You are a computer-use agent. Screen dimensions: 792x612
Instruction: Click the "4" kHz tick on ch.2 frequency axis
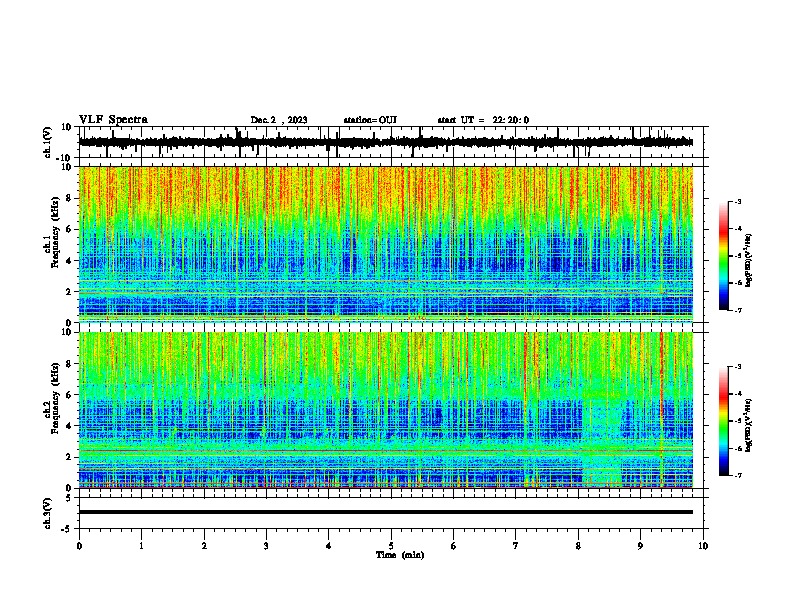point(69,426)
